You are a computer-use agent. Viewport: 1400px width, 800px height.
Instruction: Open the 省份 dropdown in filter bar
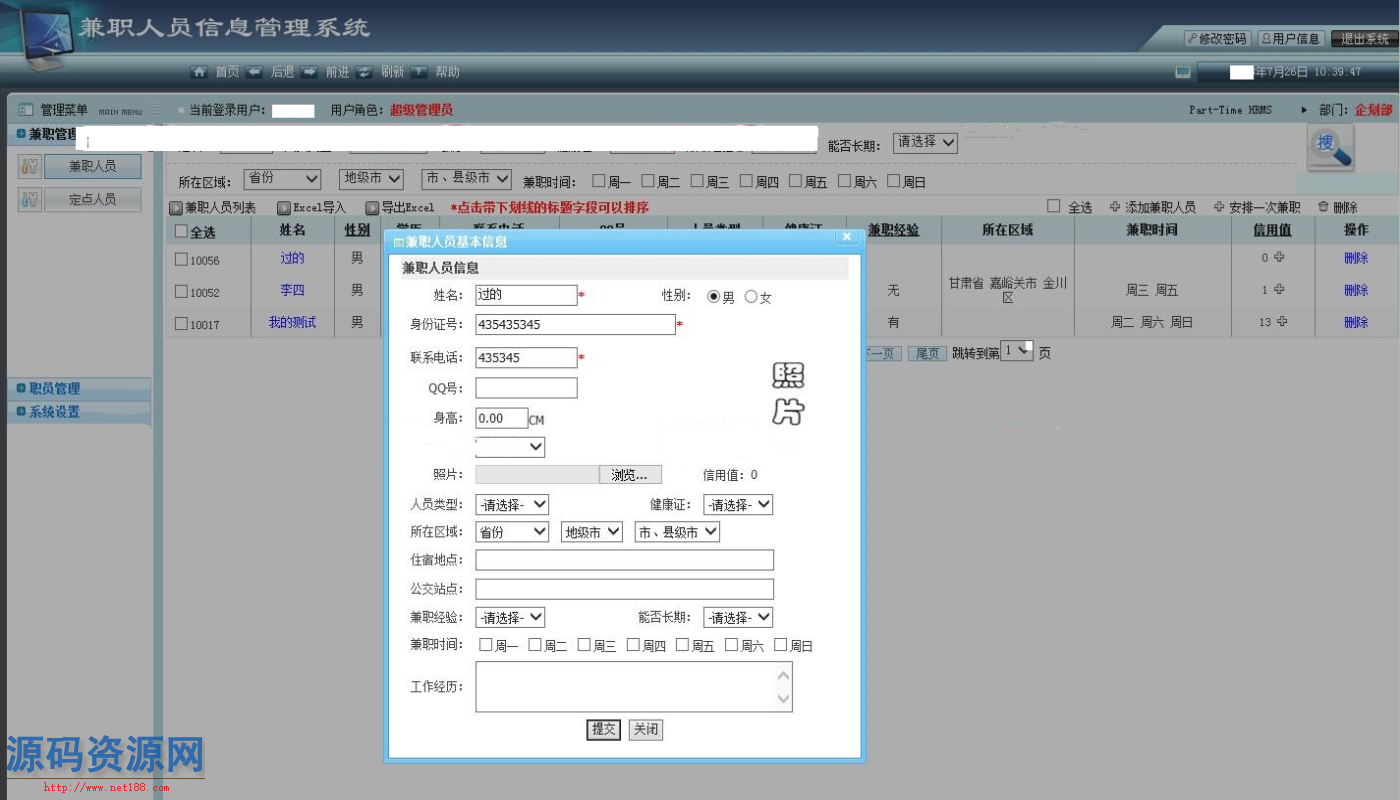[283, 178]
